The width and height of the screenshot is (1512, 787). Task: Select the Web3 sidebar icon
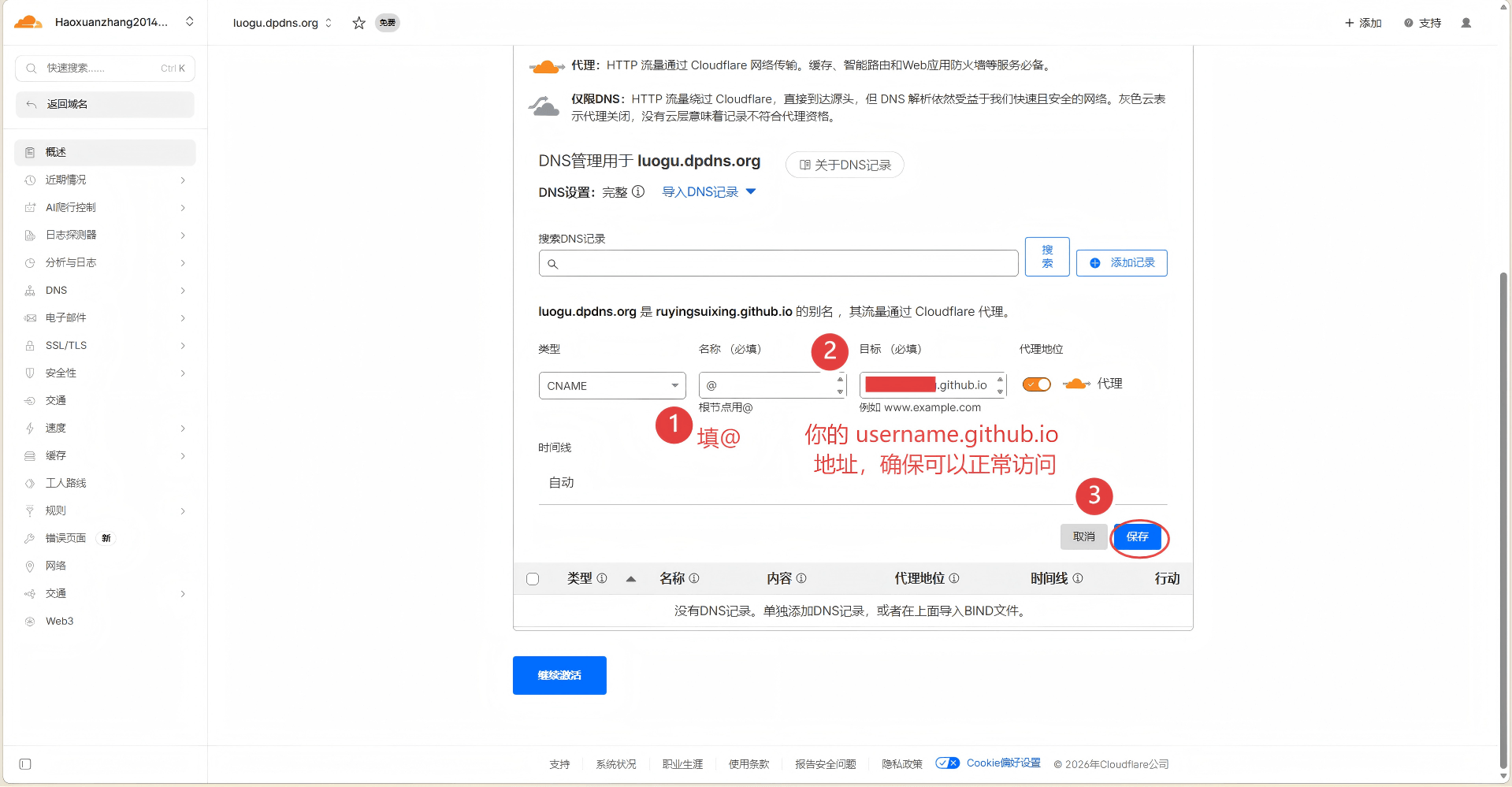pos(29,621)
